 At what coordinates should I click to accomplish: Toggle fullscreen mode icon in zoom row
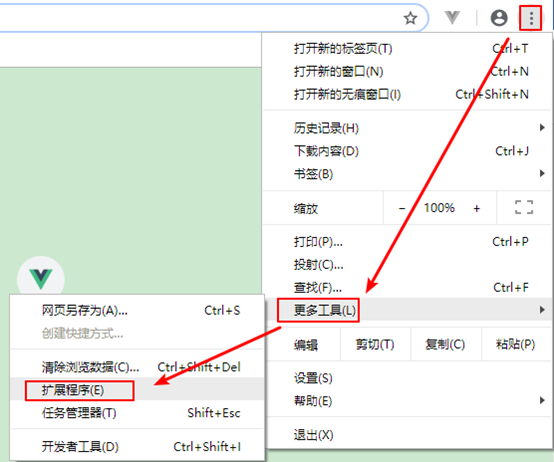[x=524, y=207]
